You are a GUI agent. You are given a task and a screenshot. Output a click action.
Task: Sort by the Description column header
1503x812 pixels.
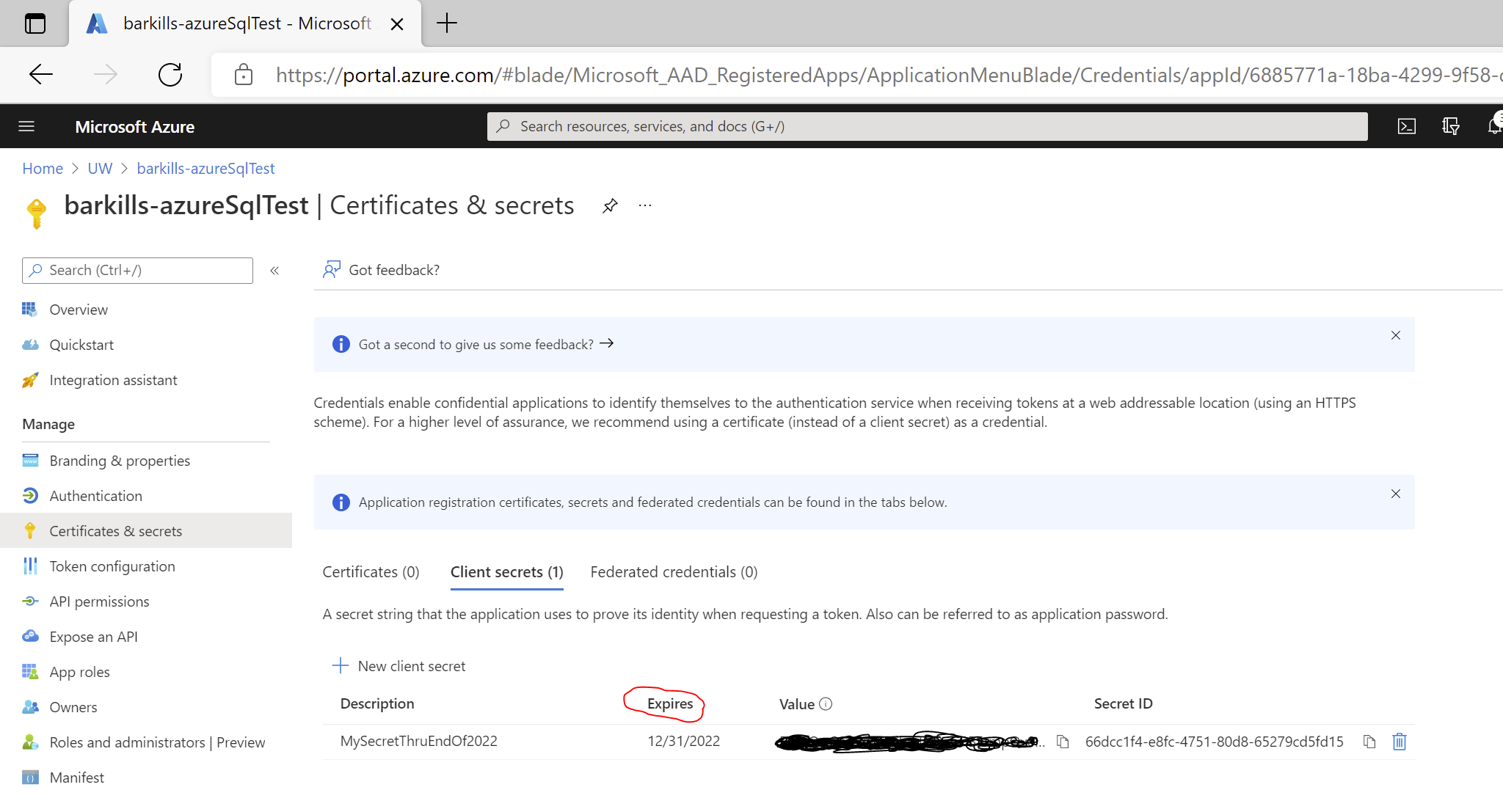click(377, 703)
